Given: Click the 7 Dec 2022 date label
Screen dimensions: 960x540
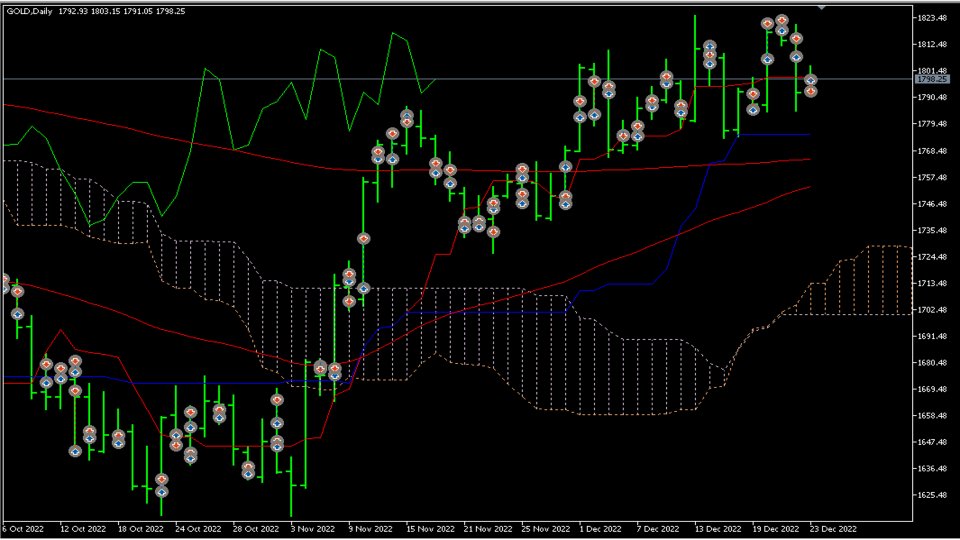Looking at the screenshot, I should (x=658, y=529).
